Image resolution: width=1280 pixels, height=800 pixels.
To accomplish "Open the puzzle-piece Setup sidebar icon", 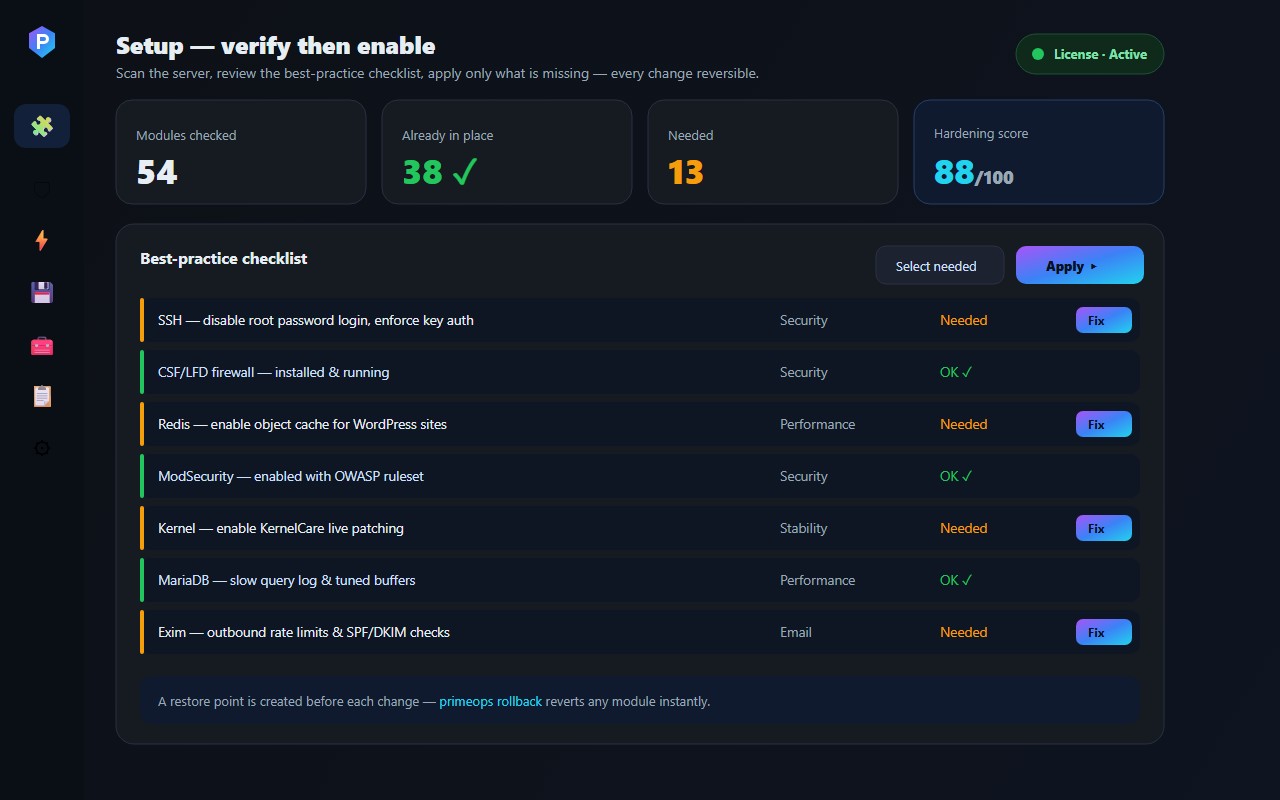I will pyautogui.click(x=42, y=126).
